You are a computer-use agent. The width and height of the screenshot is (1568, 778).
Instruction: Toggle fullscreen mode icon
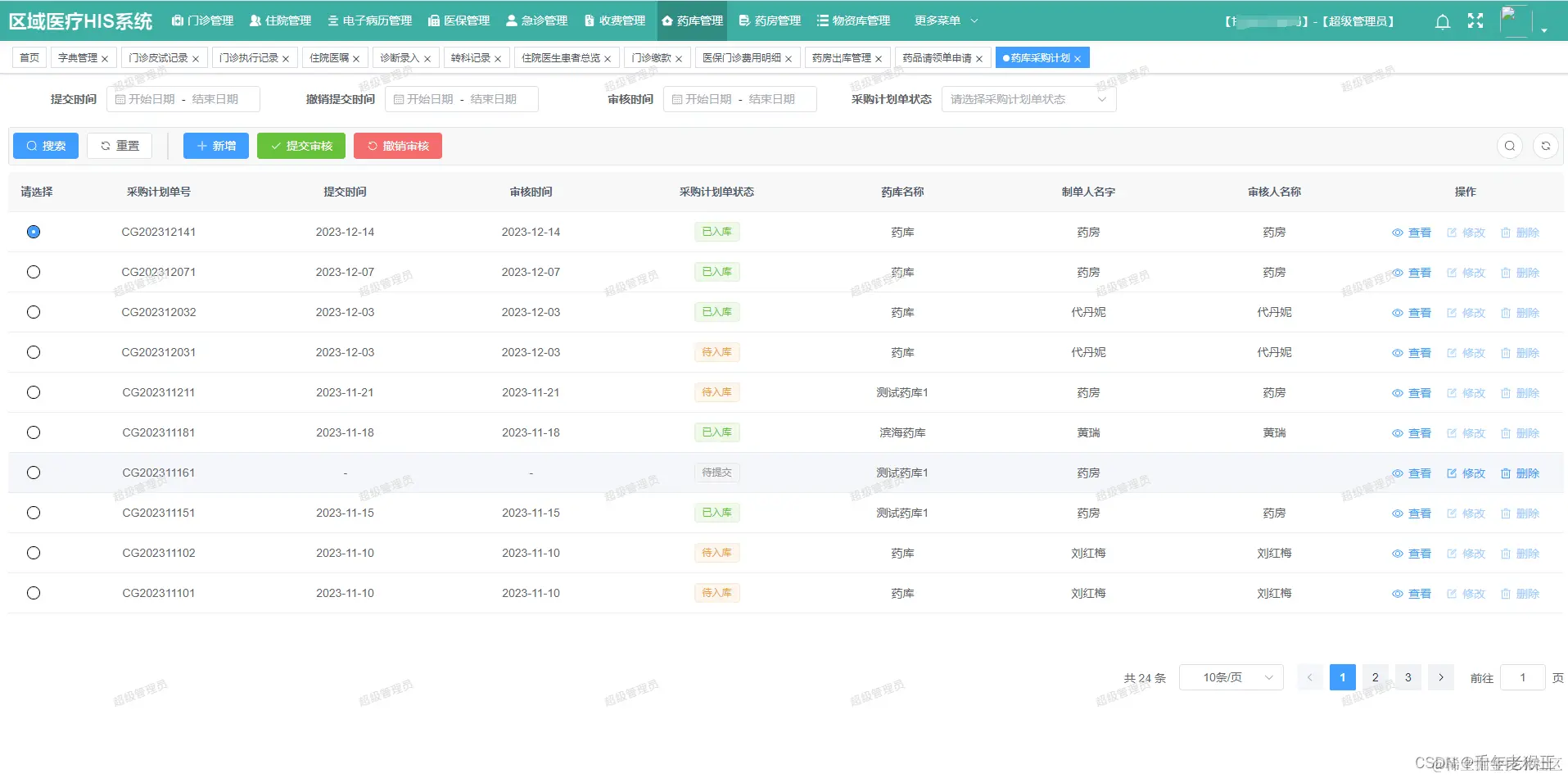pyautogui.click(x=1475, y=20)
